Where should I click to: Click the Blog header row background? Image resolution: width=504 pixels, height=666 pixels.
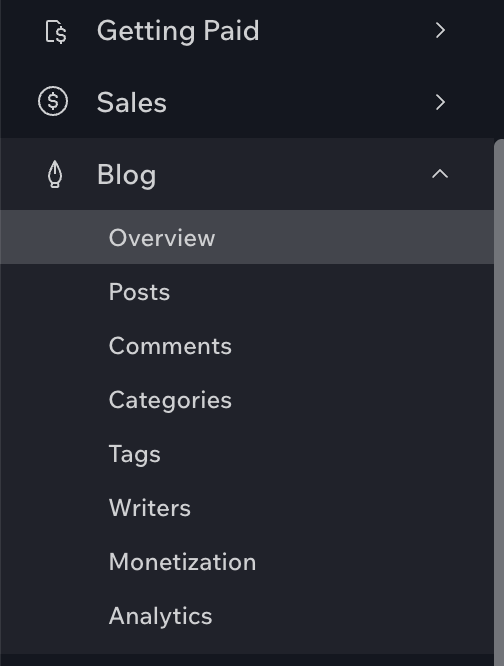click(x=247, y=174)
